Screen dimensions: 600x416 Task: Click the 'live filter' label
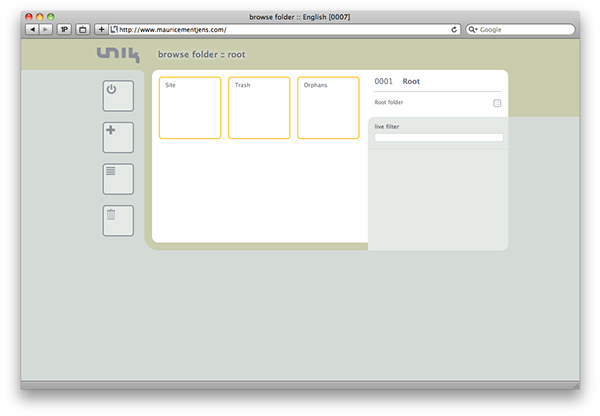[386, 127]
